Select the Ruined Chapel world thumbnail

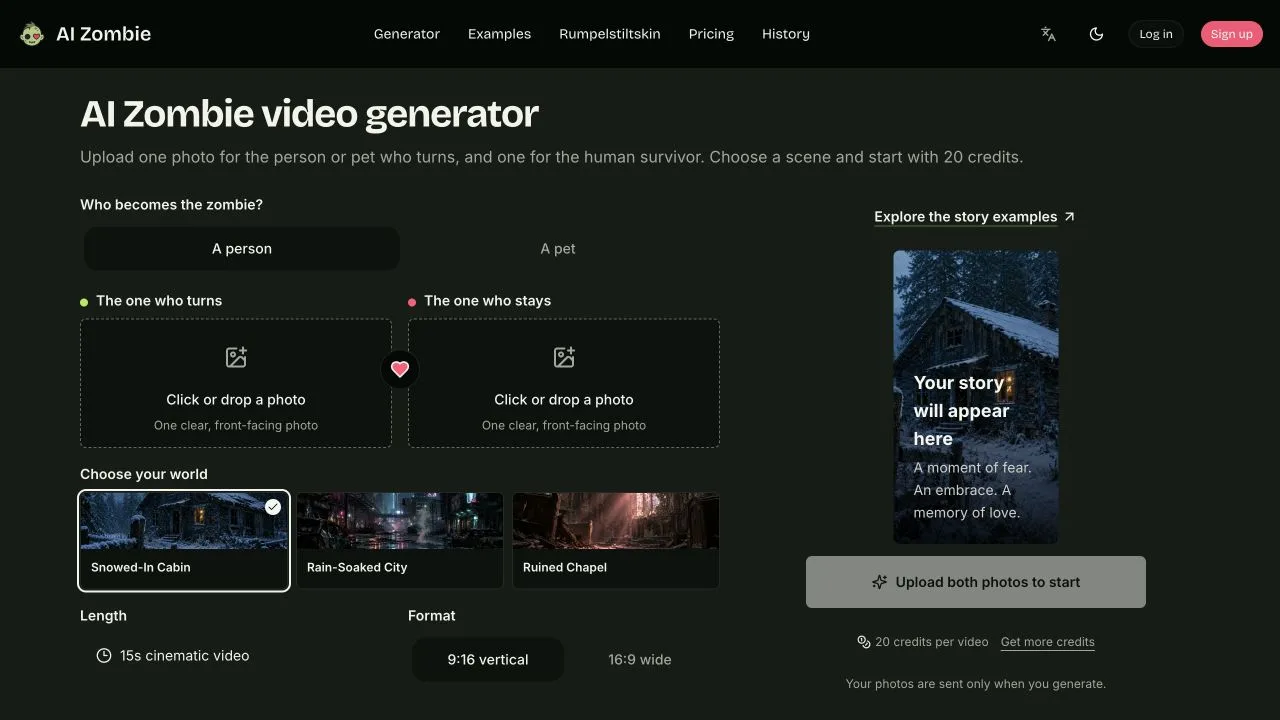tap(616, 540)
